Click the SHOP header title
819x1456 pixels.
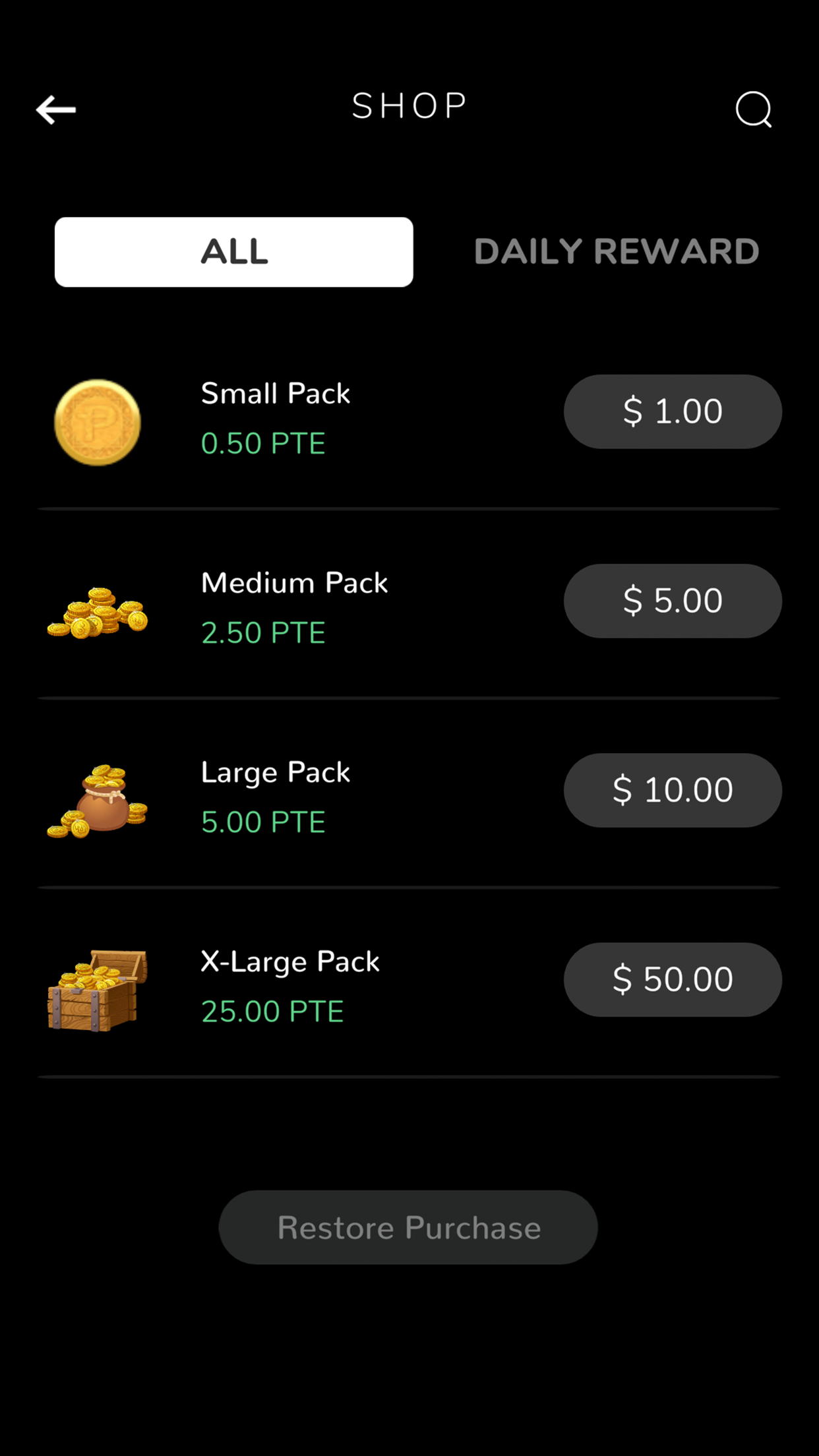pyautogui.click(x=409, y=106)
